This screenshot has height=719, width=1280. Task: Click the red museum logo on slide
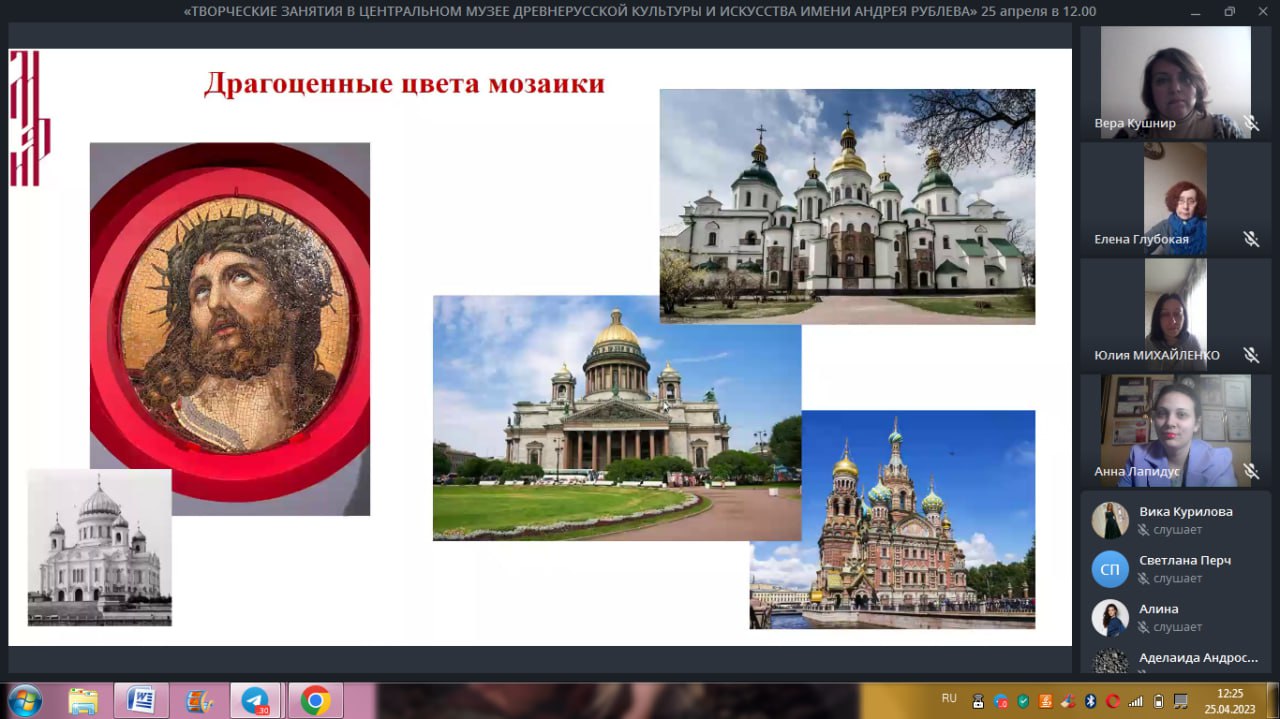tap(29, 118)
